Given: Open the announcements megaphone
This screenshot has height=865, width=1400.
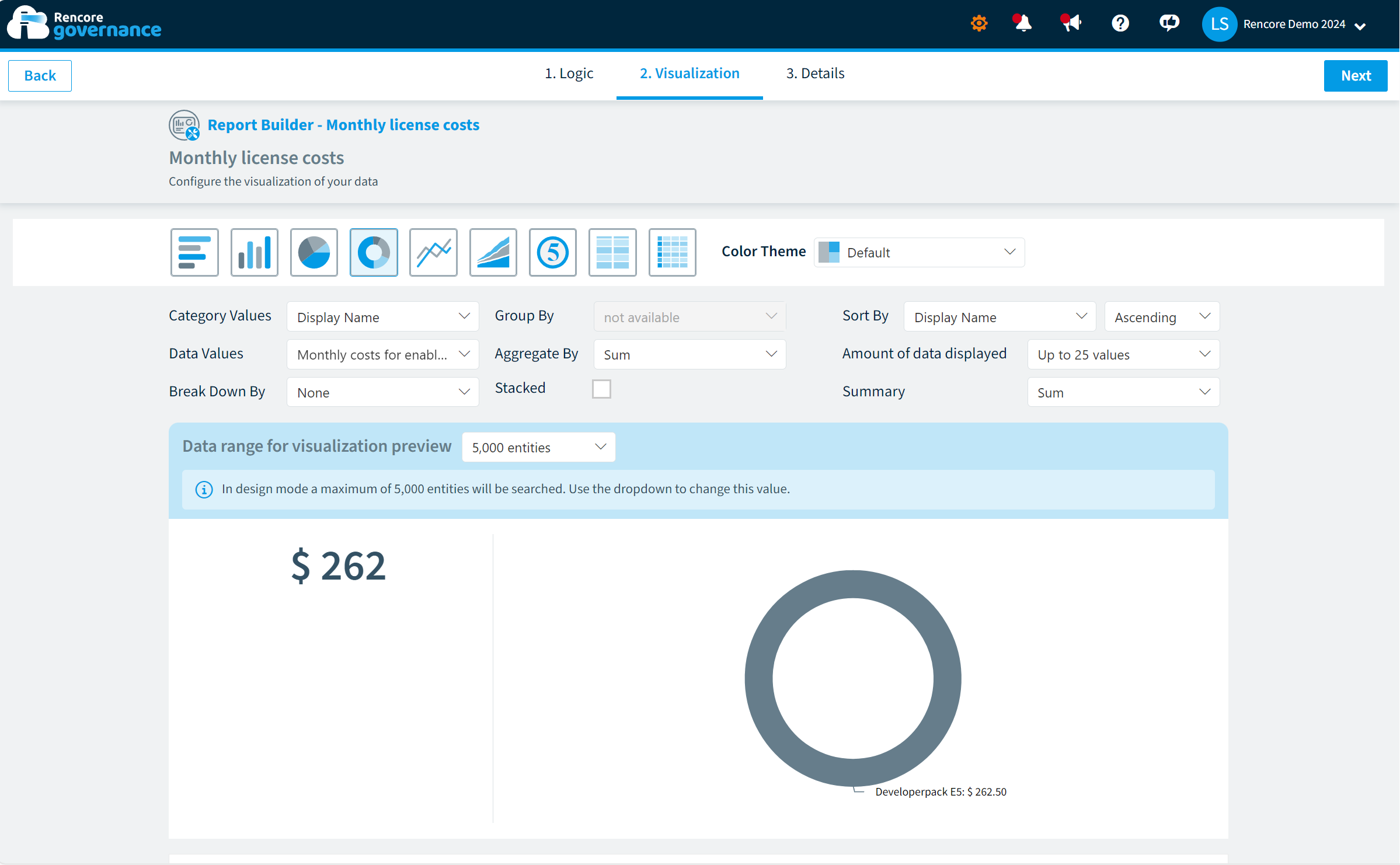Looking at the screenshot, I should [x=1071, y=23].
